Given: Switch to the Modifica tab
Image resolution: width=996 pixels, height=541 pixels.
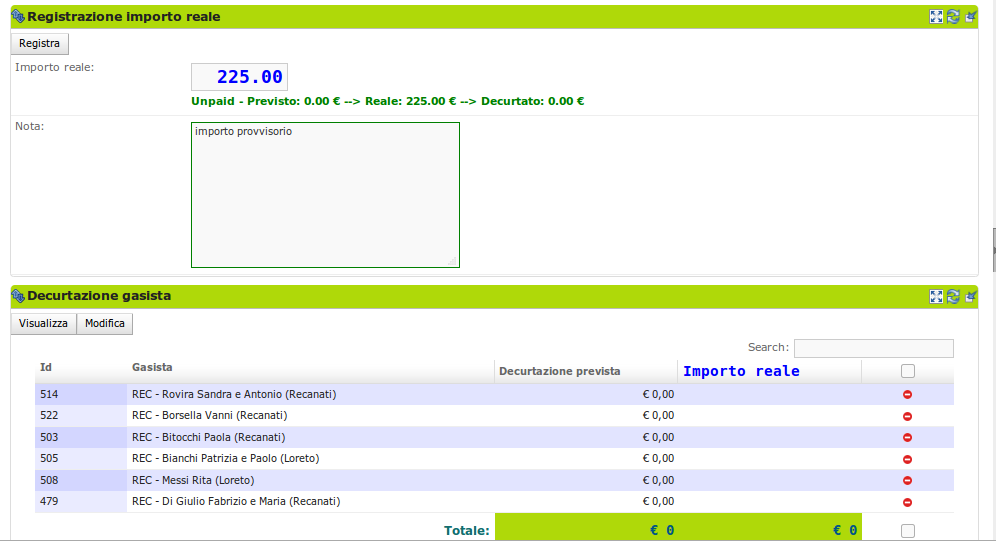Looking at the screenshot, I should [x=105, y=324].
